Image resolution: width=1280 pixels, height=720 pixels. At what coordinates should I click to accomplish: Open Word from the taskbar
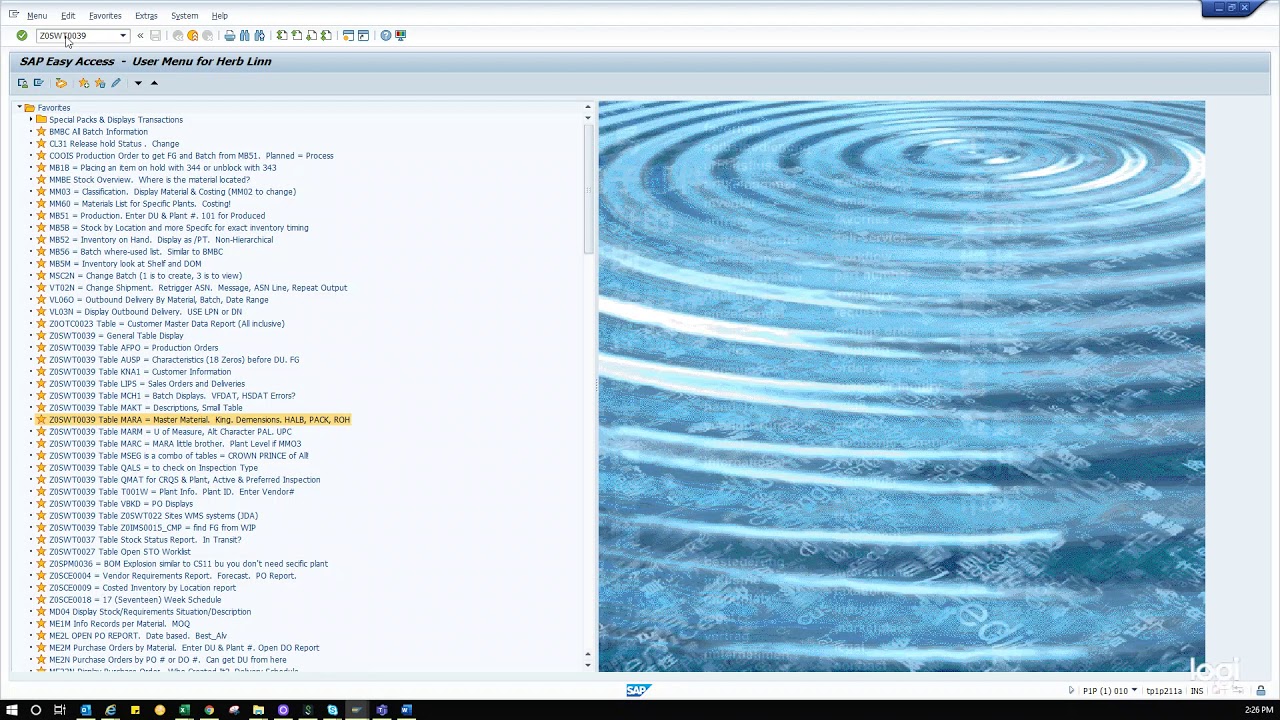coord(406,710)
